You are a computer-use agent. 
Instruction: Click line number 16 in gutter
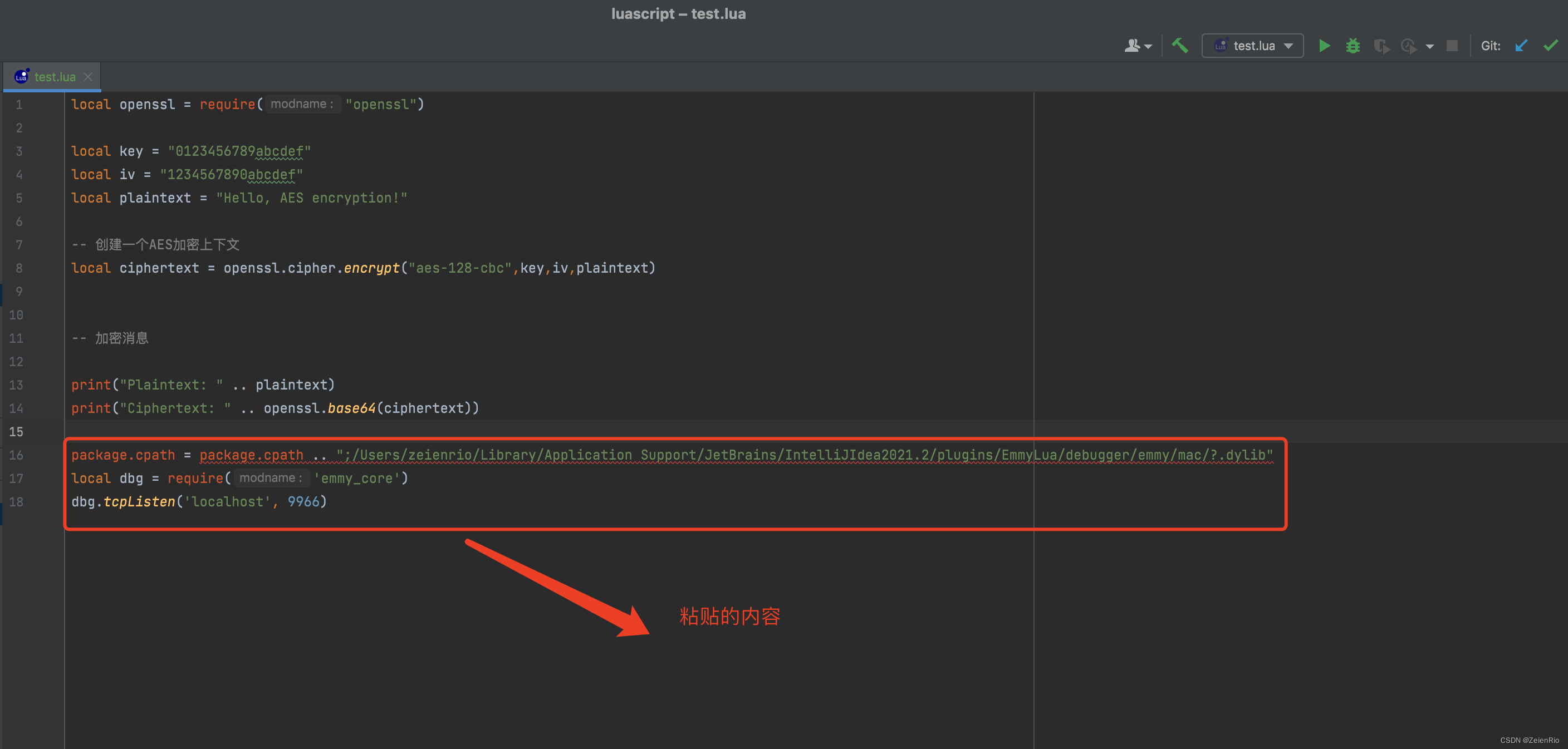16,455
